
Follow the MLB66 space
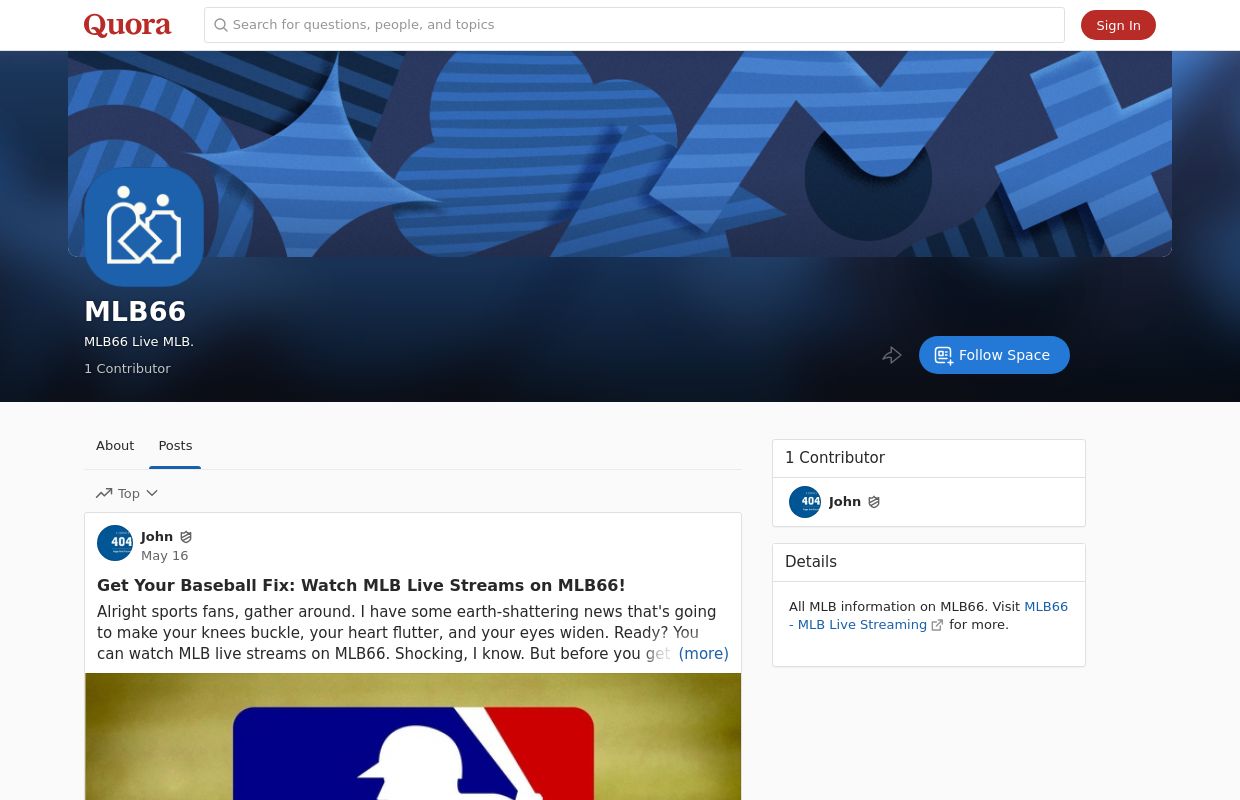[x=994, y=355]
